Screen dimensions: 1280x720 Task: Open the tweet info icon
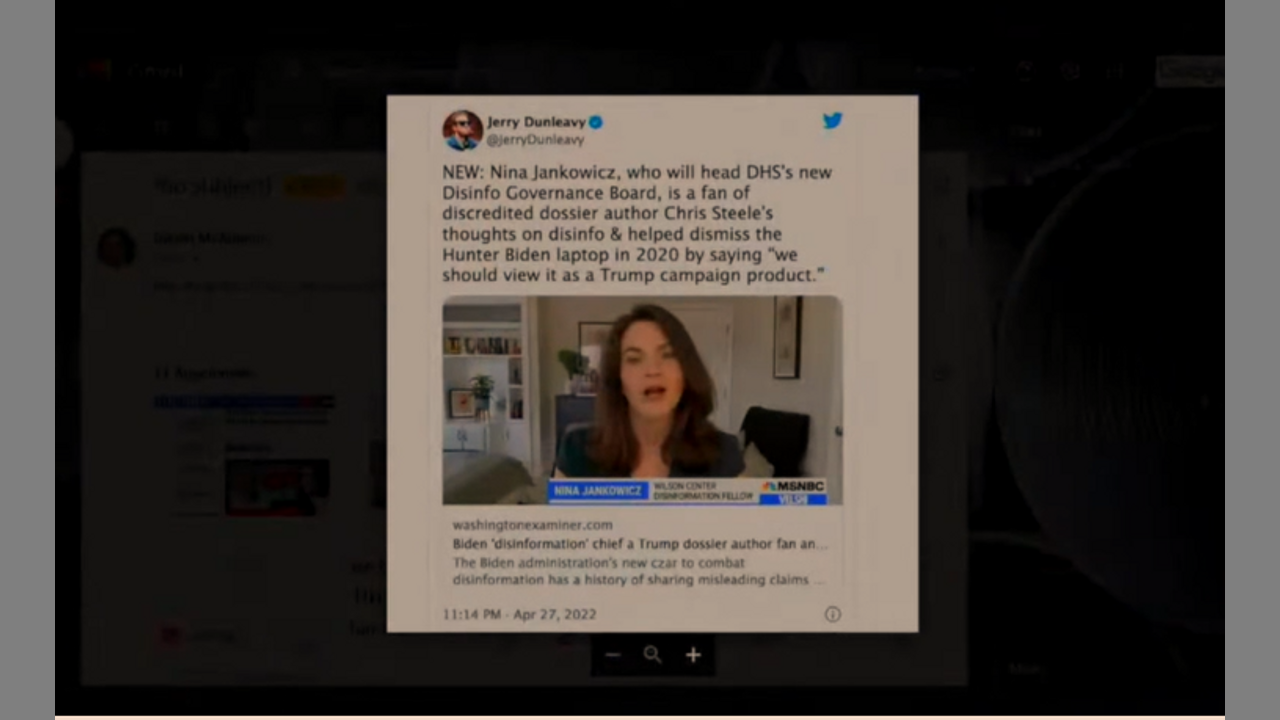click(832, 614)
